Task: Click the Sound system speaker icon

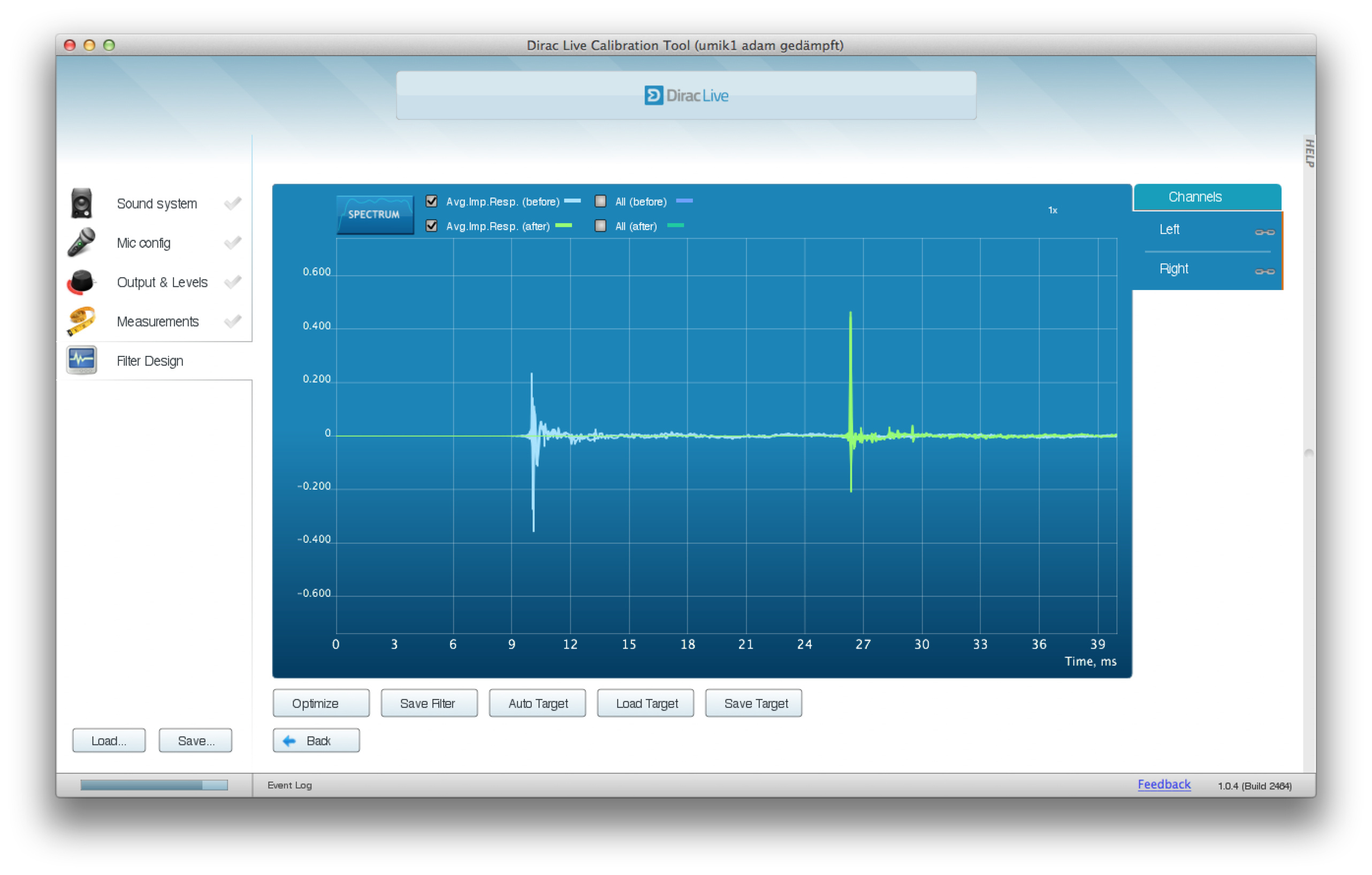Action: pyautogui.click(x=81, y=203)
